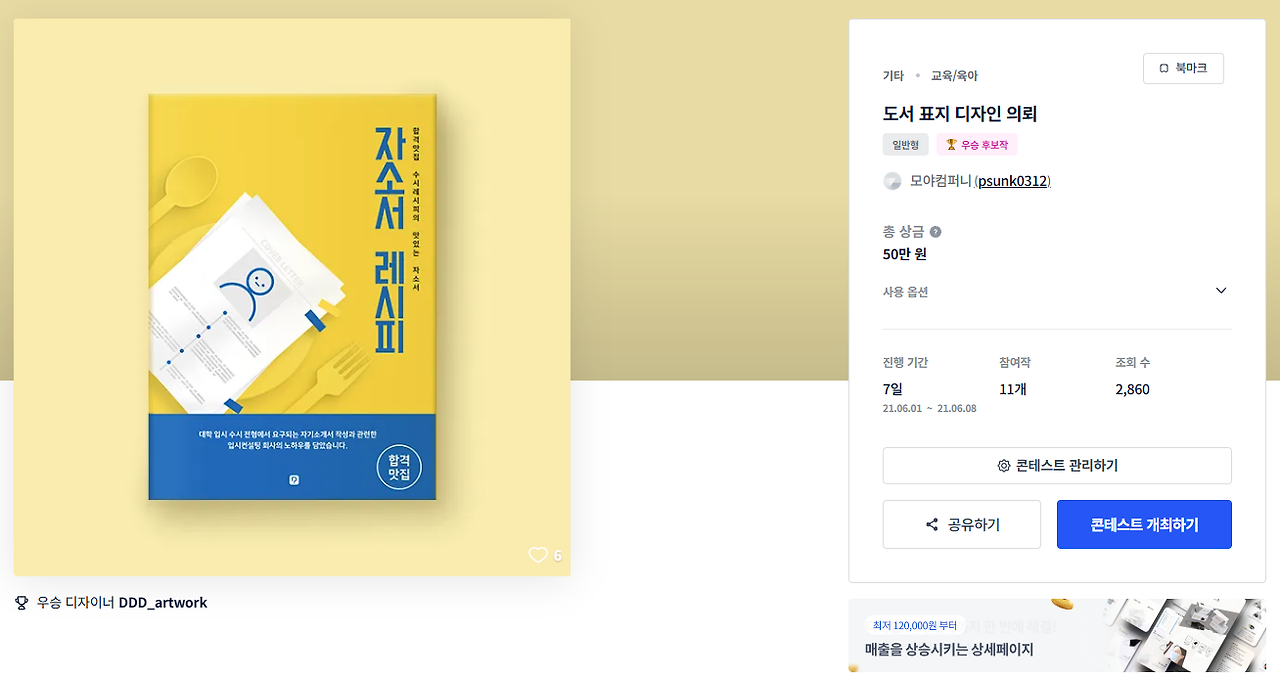Click the bookmark square icon in the 북마크 button
Screen dimensions: 1280x678
(1164, 68)
